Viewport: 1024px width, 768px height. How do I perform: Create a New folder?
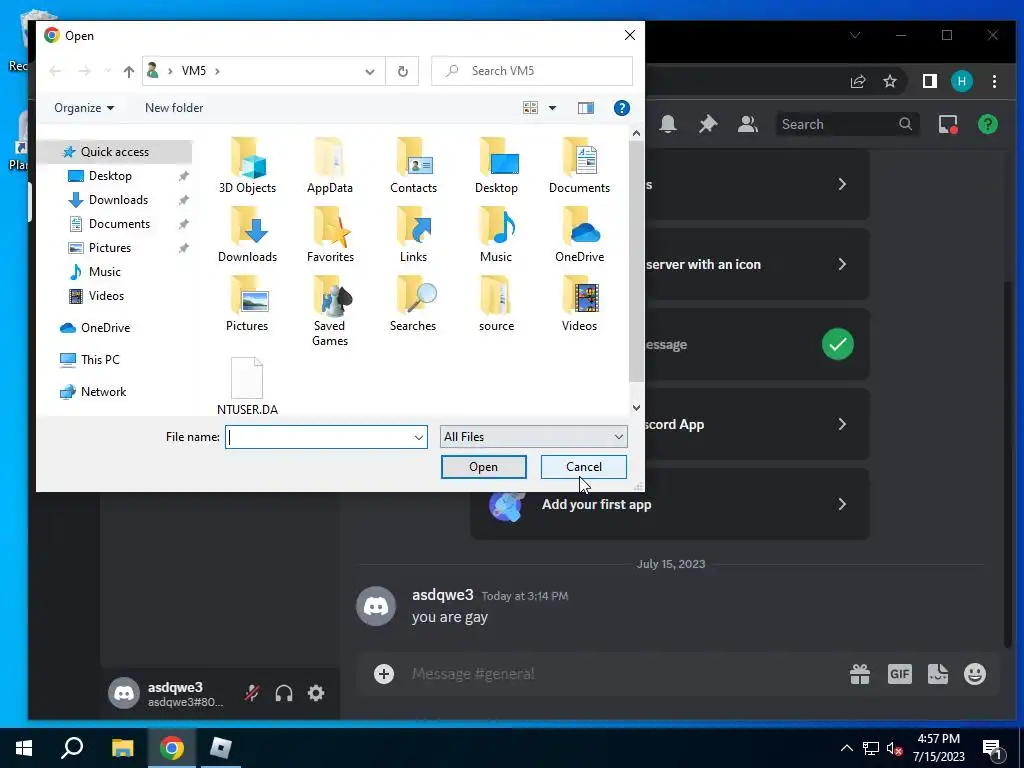(174, 108)
